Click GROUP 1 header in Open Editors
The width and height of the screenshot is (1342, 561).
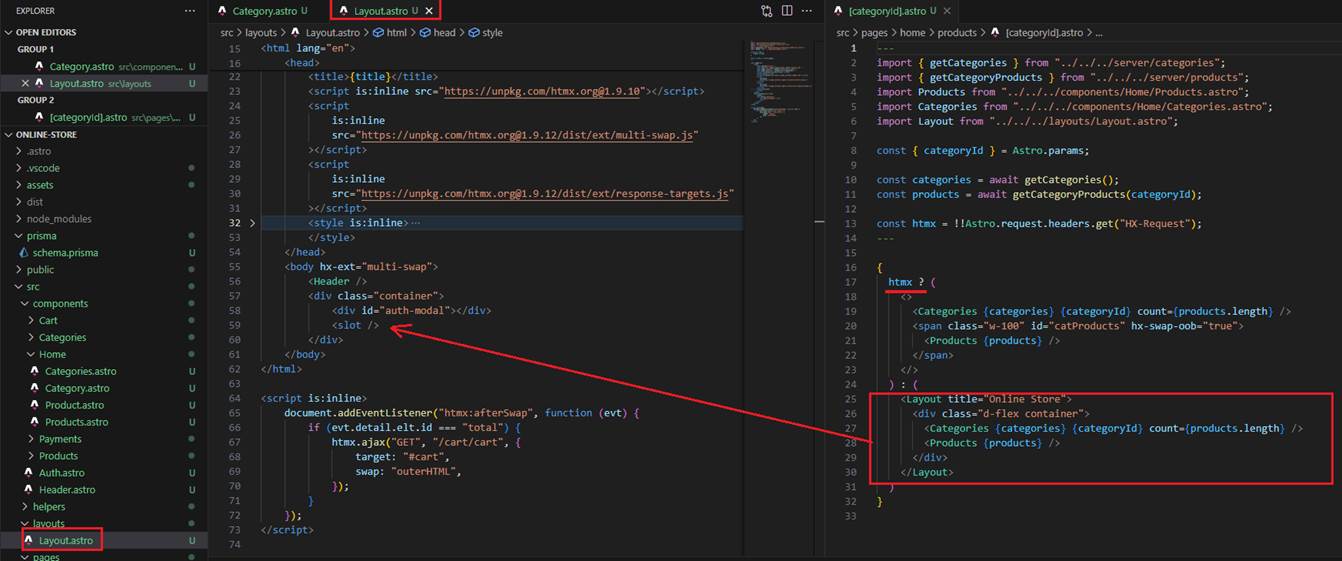(x=36, y=49)
